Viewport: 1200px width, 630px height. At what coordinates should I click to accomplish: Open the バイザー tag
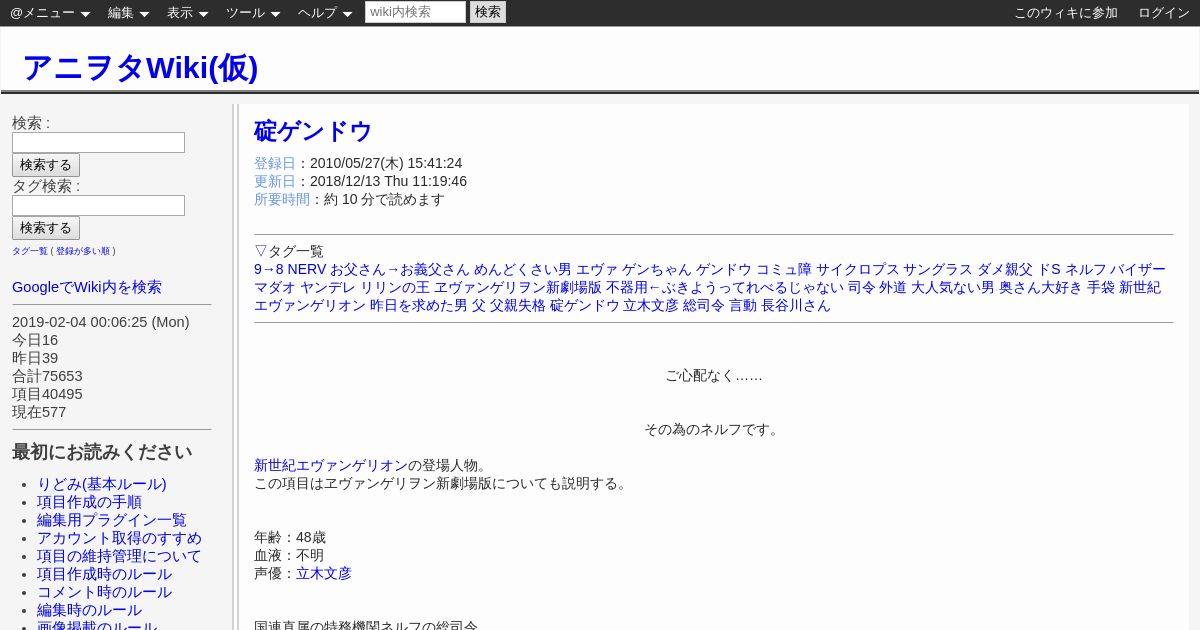1138,269
